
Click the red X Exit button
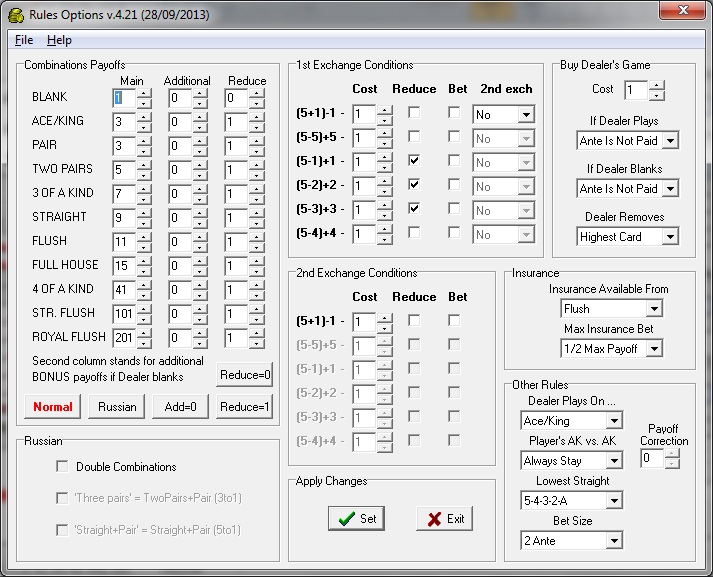[445, 518]
